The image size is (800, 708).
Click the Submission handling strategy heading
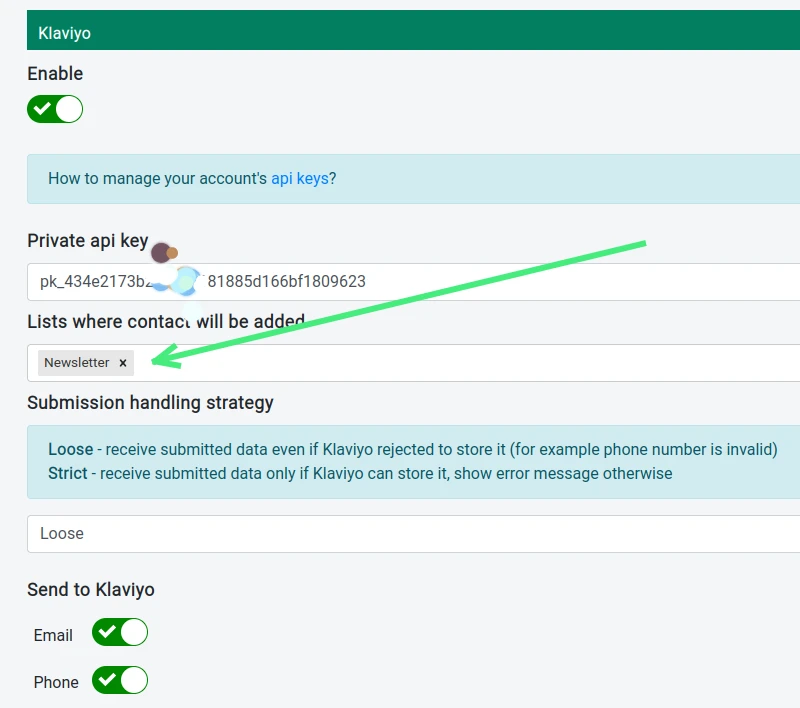pyautogui.click(x=150, y=402)
